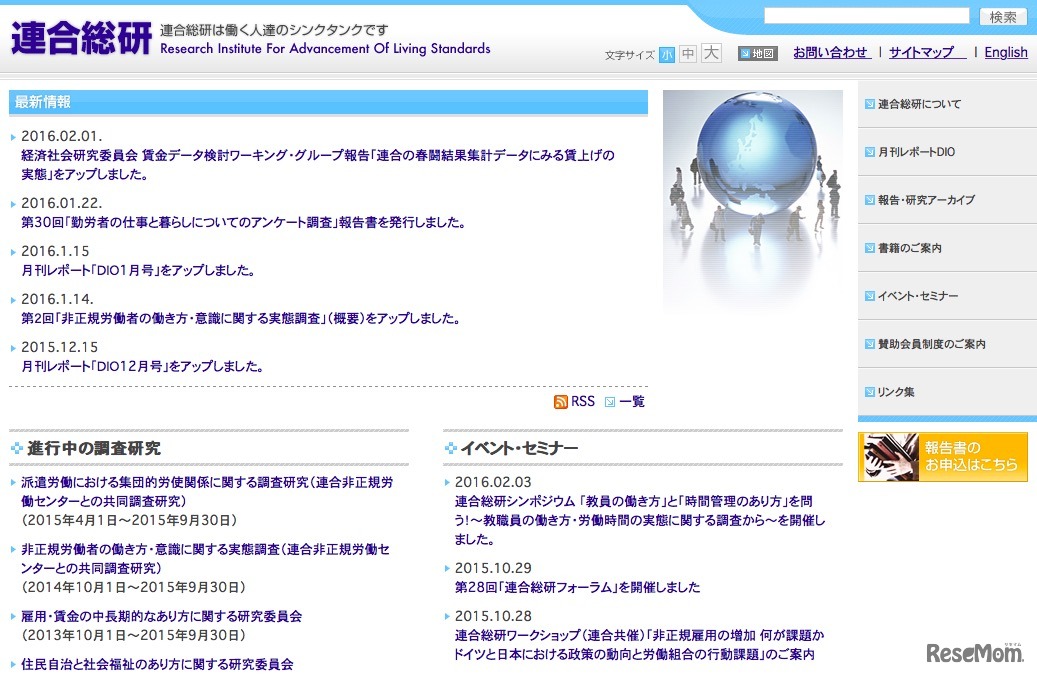Click the 報告書のお申込はこちら banner
1037x676 pixels.
point(942,456)
